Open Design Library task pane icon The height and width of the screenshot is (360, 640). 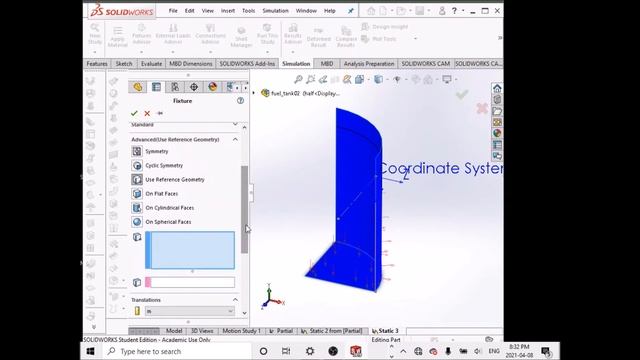[x=497, y=100]
